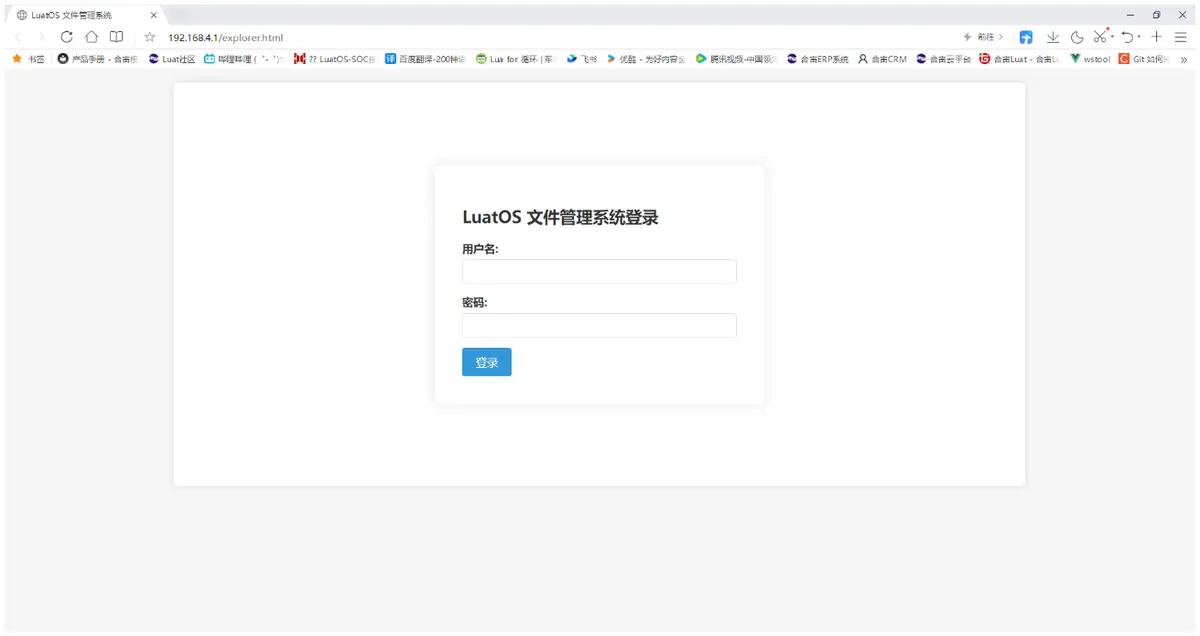The height and width of the screenshot is (636, 1200).
Task: Close the LuatOS 文件管理系统 tab
Action: (153, 15)
